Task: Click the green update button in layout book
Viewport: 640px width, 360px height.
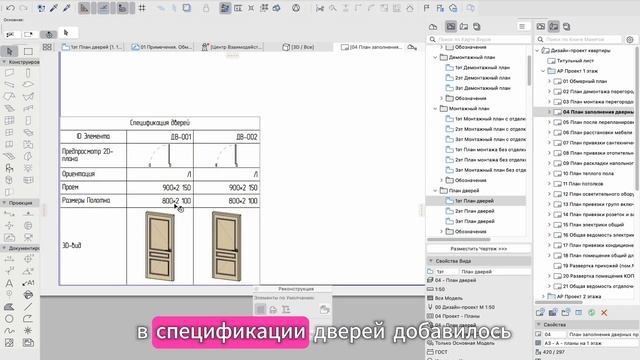Action: [x=591, y=313]
